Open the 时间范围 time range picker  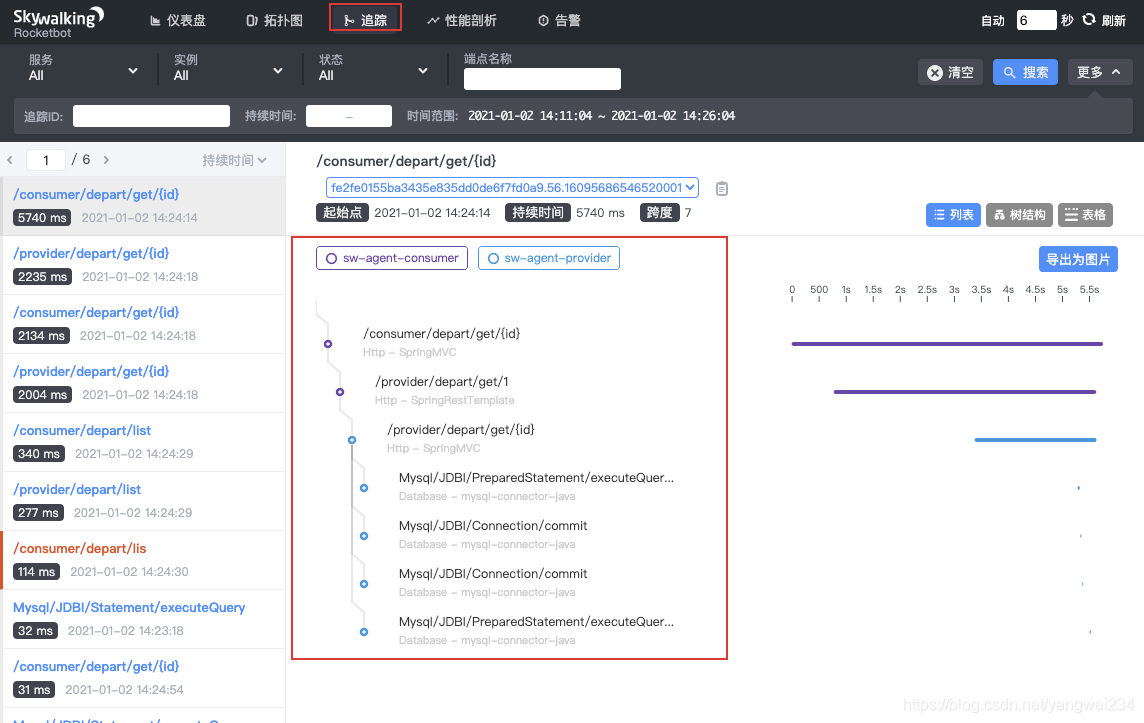click(x=601, y=116)
